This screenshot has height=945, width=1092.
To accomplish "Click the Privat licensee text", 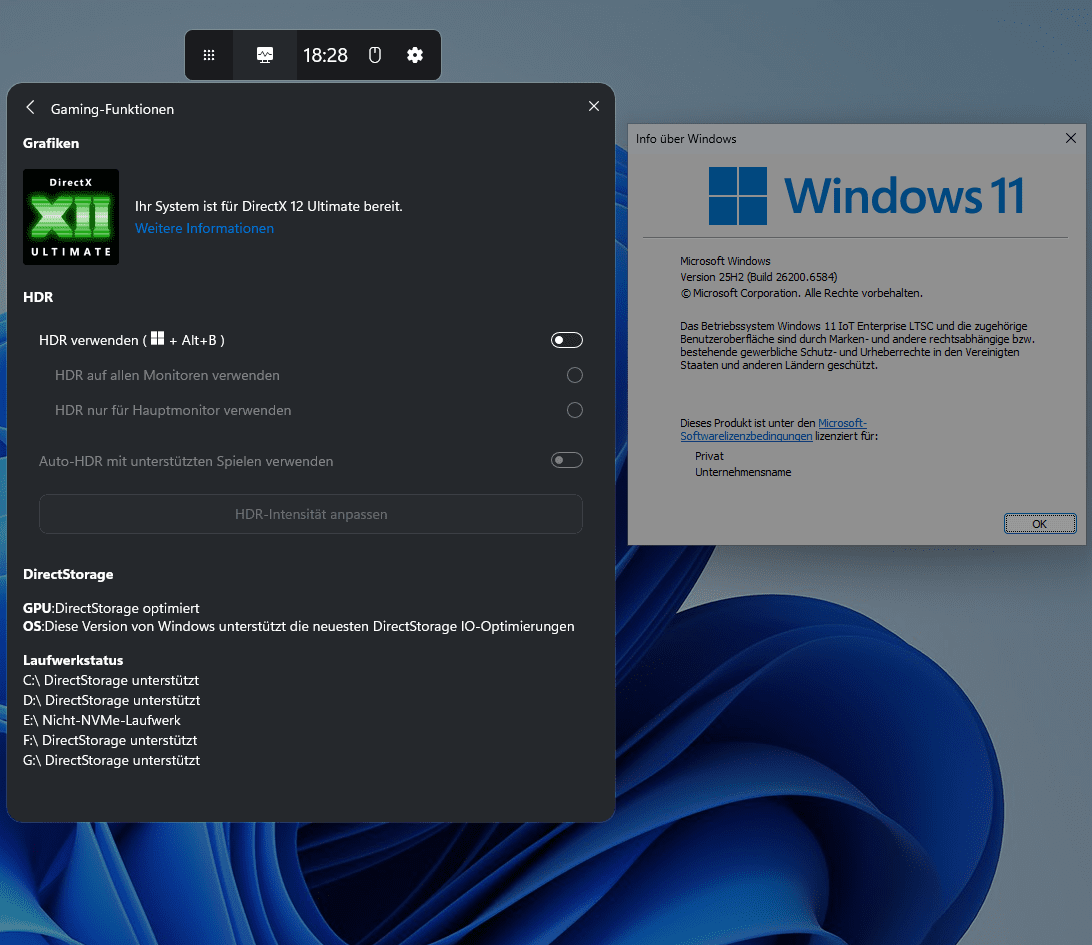I will [x=709, y=456].
